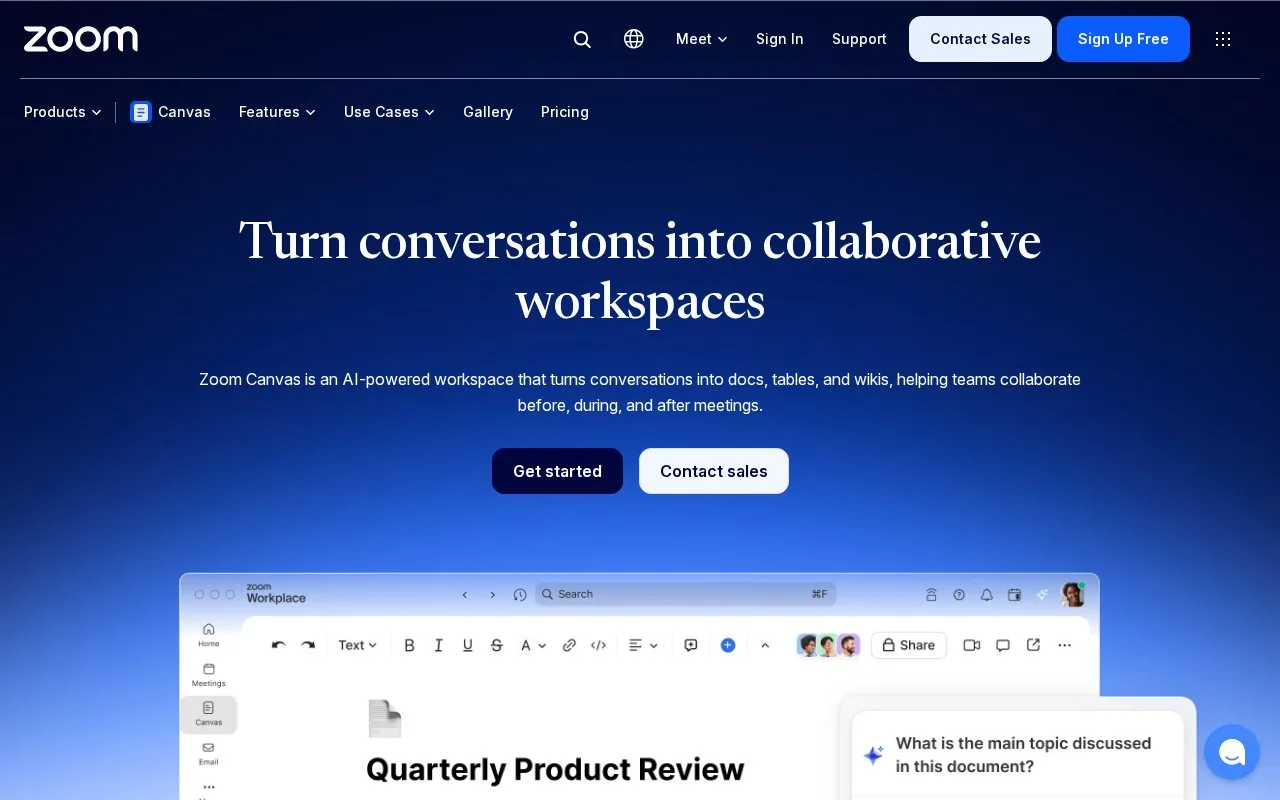Click the notification bell in Workplace preview
This screenshot has width=1280, height=800.
coord(987,594)
